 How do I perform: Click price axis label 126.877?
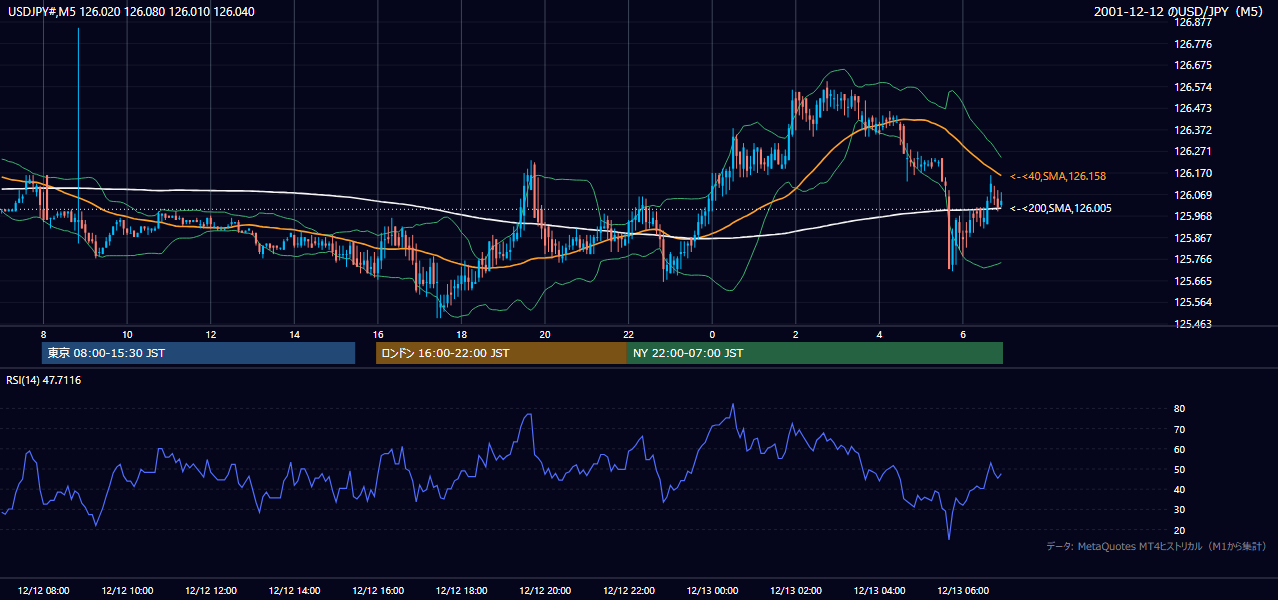click(1192, 22)
